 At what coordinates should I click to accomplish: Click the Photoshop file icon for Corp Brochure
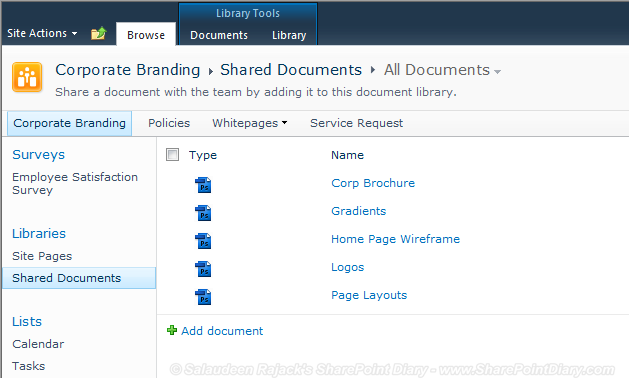coord(203,185)
